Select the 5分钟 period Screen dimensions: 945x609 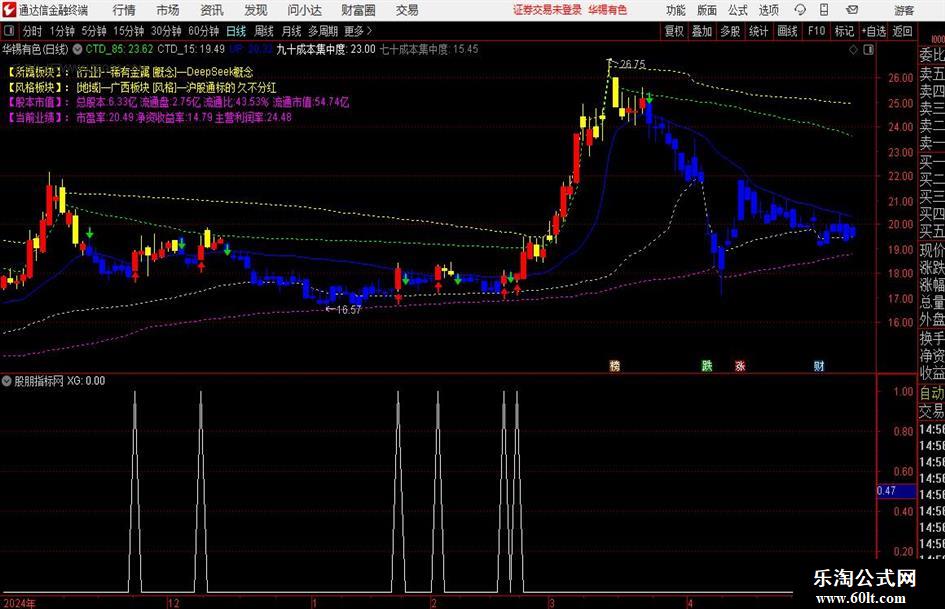[x=93, y=31]
